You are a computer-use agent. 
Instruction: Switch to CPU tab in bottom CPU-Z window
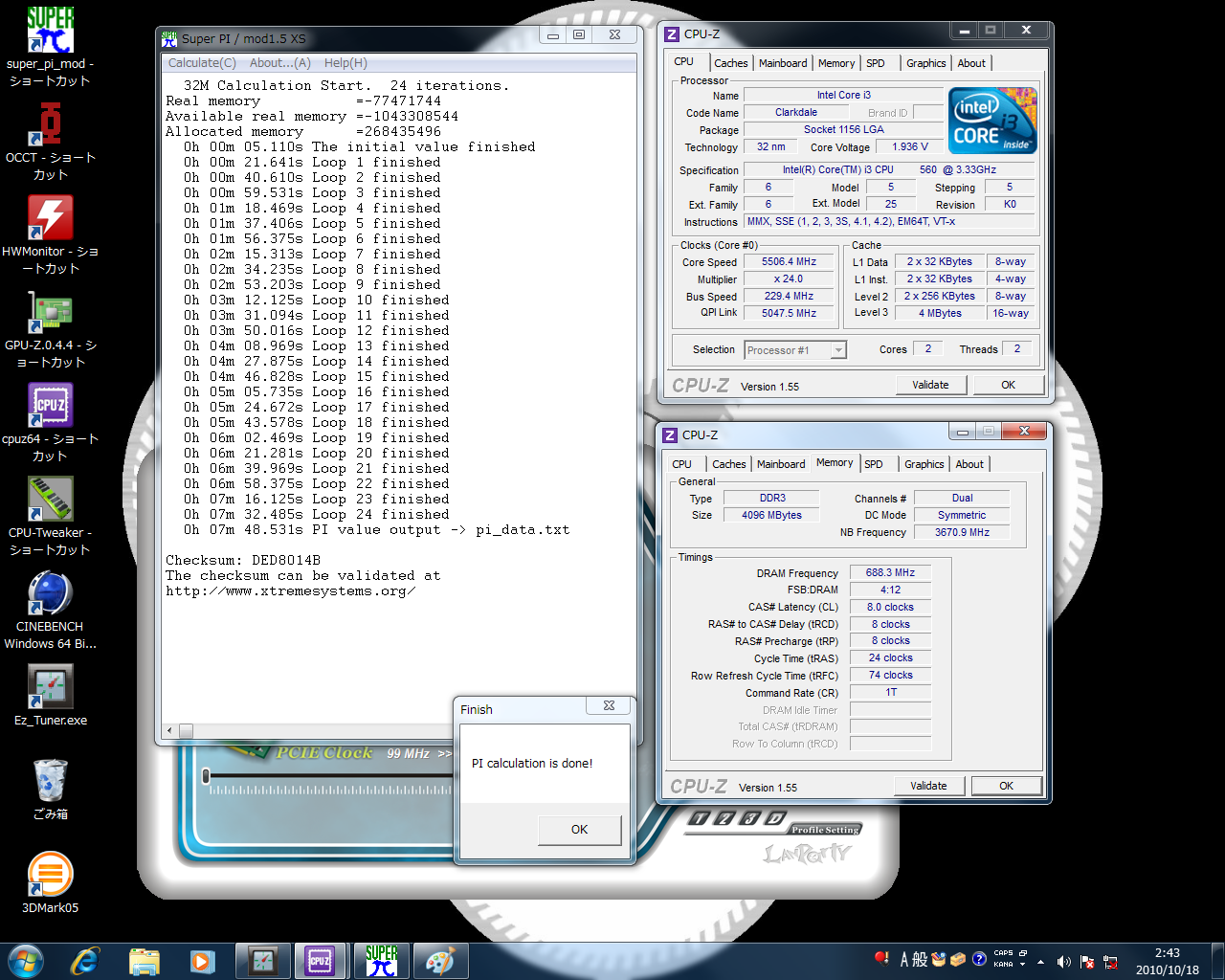682,464
